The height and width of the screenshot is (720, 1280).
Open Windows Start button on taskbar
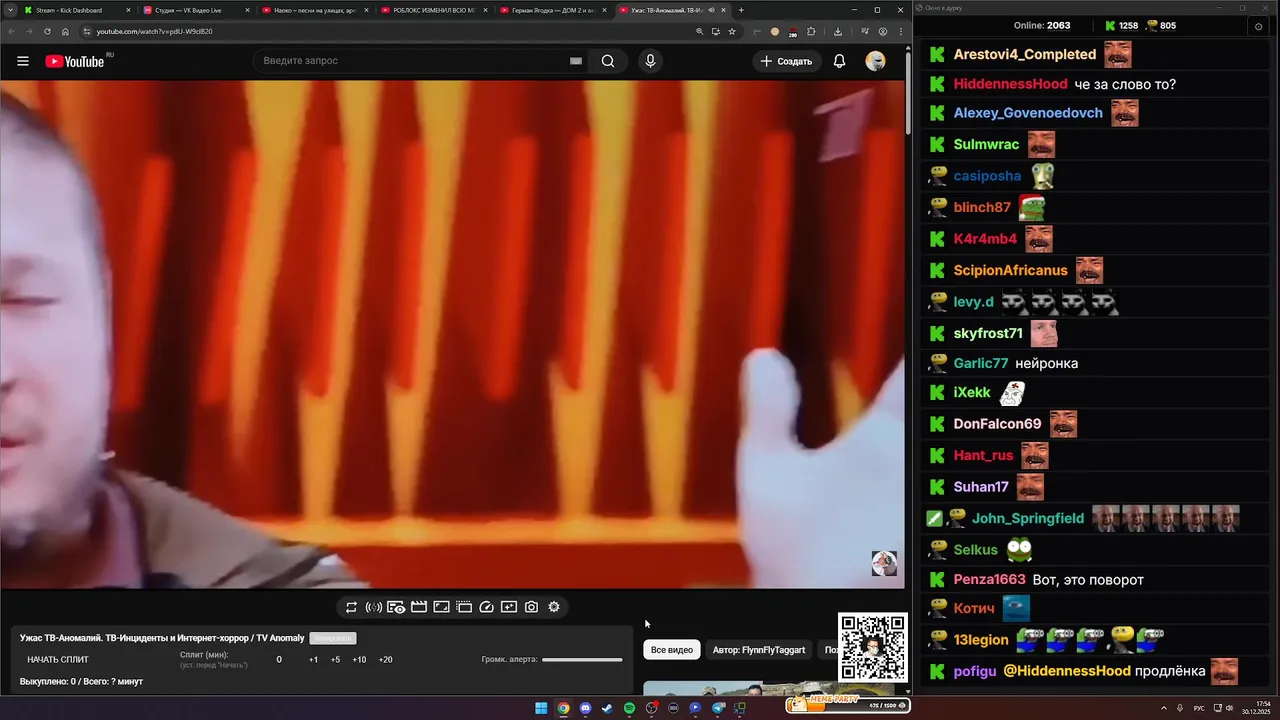pos(541,708)
